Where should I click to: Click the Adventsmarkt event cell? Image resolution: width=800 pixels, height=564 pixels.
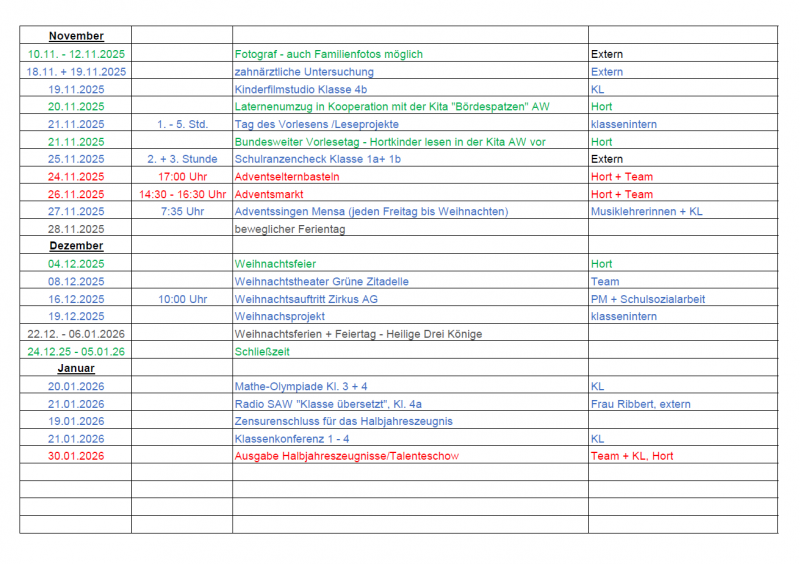point(269,194)
